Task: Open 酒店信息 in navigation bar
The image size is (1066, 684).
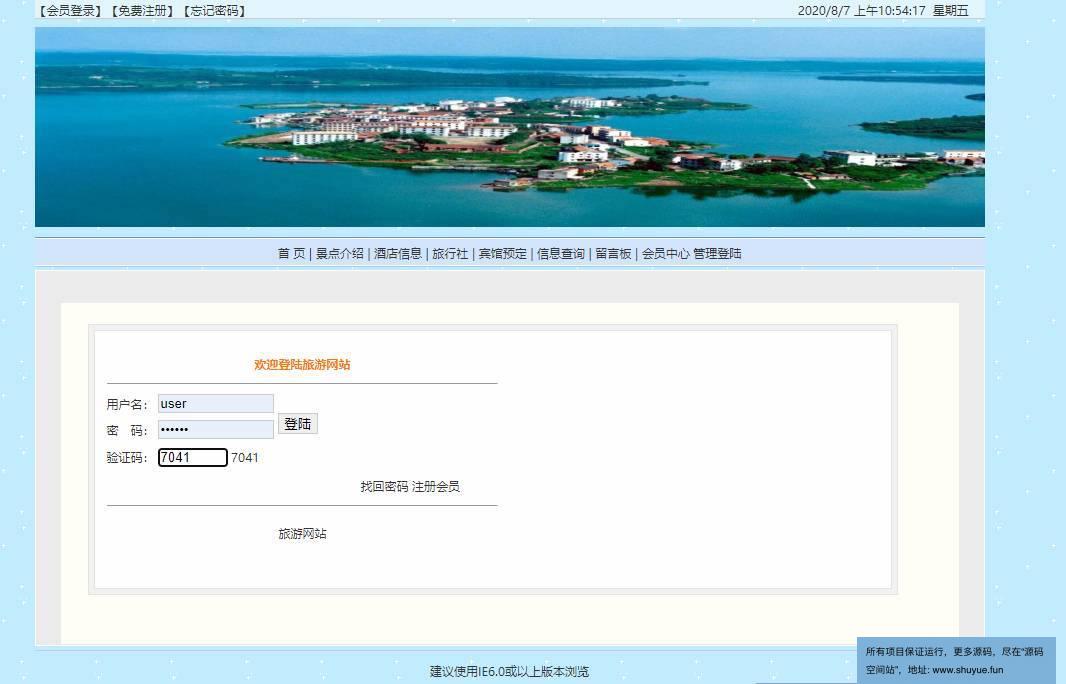Action: click(398, 254)
